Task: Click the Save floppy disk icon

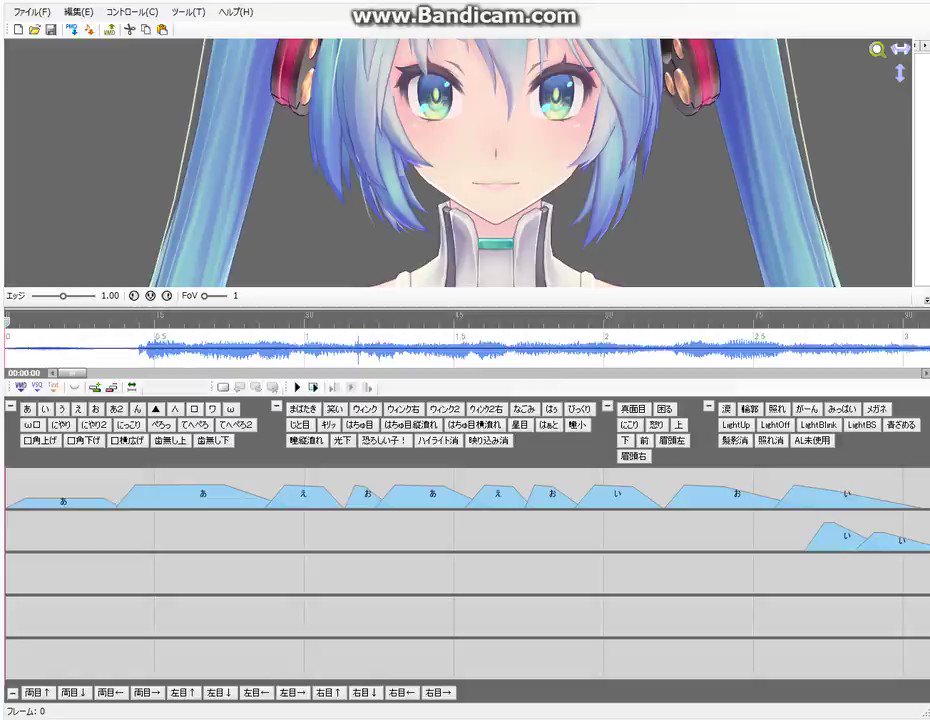Action: point(51,29)
